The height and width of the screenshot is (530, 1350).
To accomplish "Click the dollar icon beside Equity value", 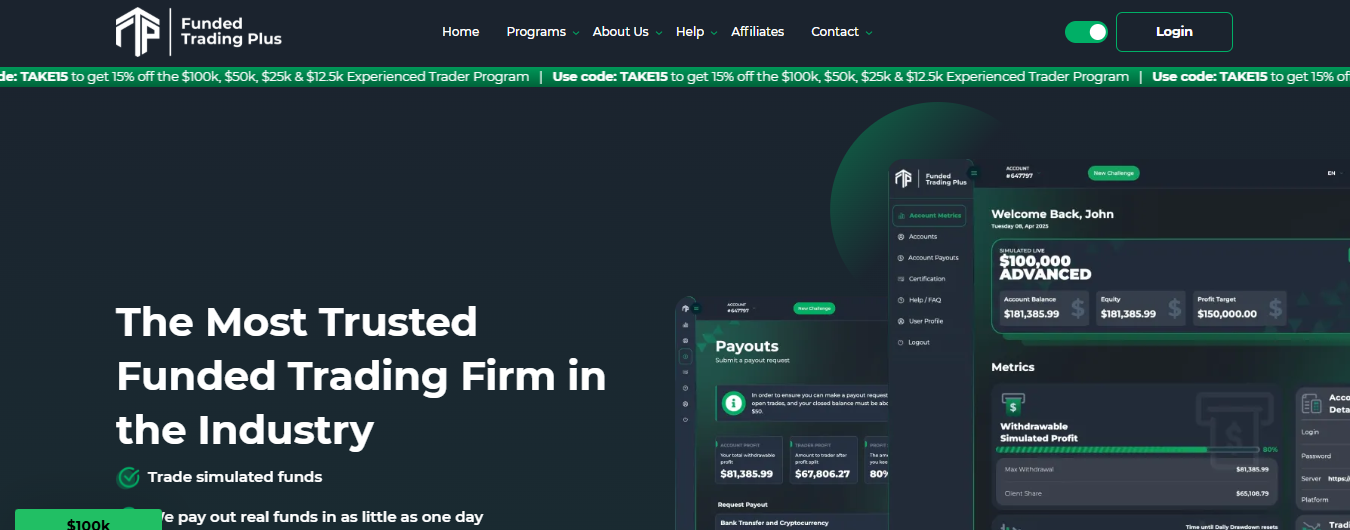I will [x=1175, y=308].
